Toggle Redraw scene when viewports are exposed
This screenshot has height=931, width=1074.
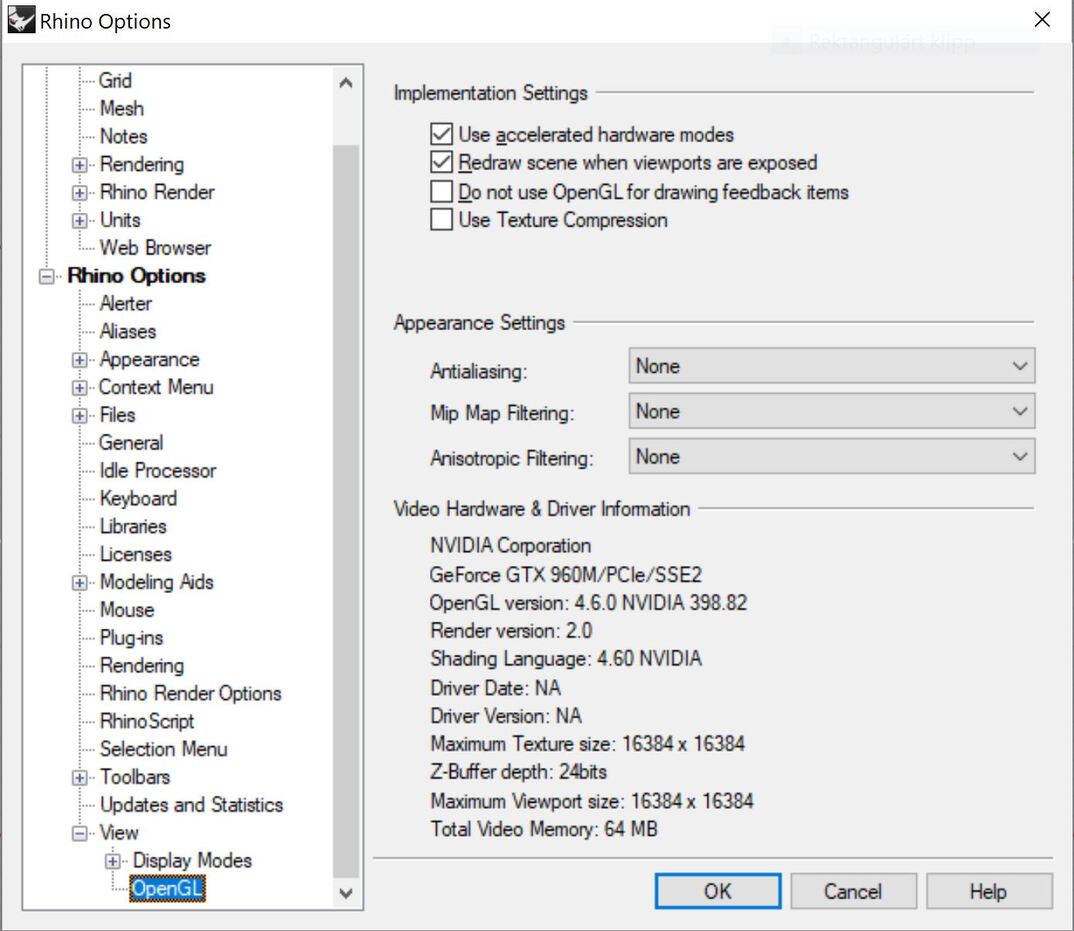click(x=441, y=162)
